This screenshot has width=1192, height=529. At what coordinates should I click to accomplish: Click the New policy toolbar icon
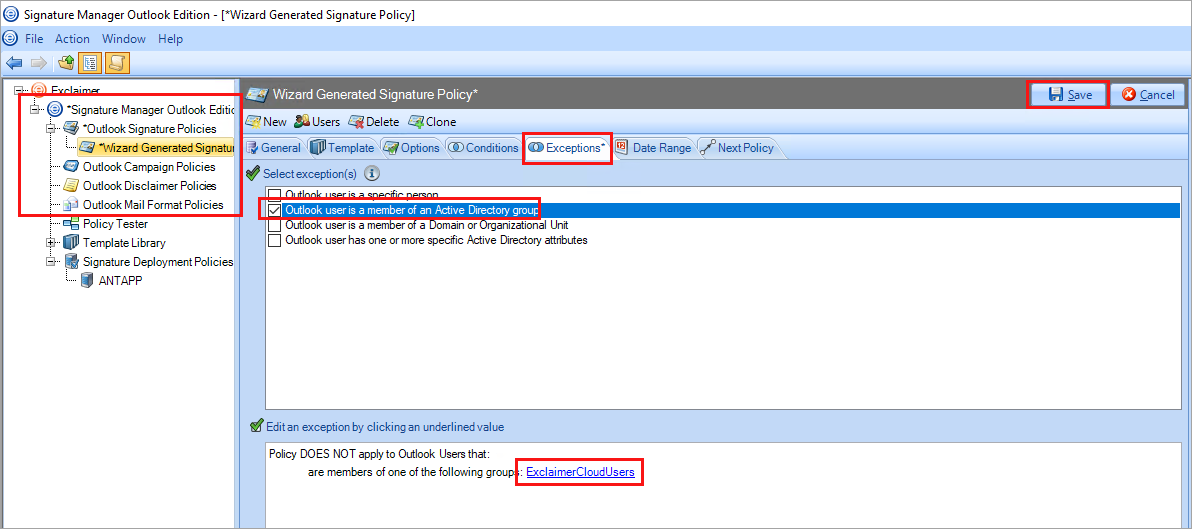coord(253,122)
